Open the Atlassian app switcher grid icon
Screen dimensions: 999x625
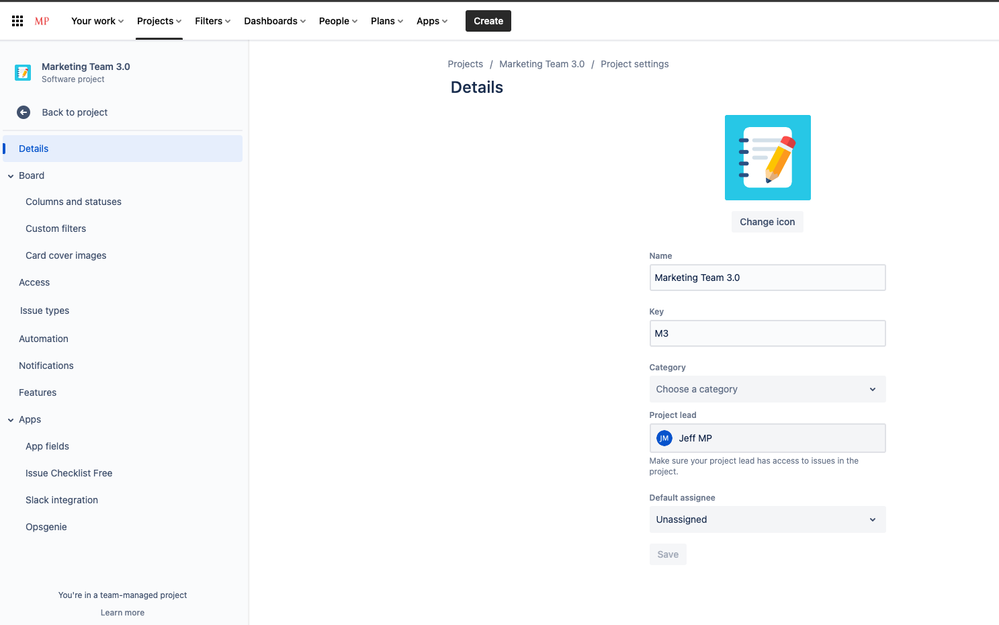[17, 20]
